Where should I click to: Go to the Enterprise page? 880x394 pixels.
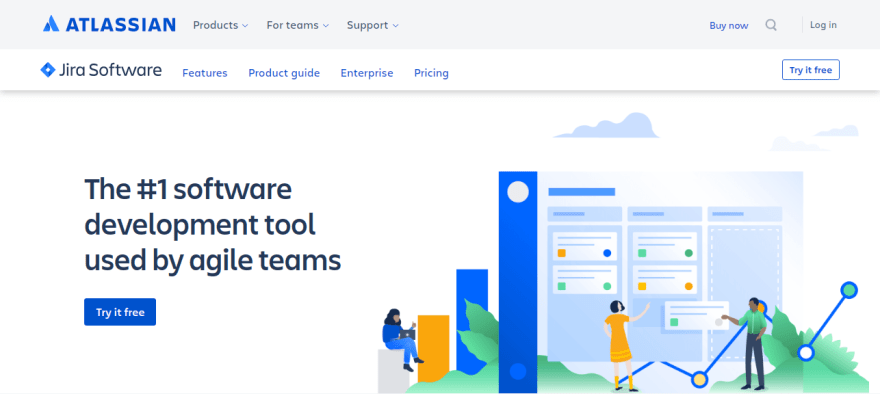pyautogui.click(x=367, y=73)
